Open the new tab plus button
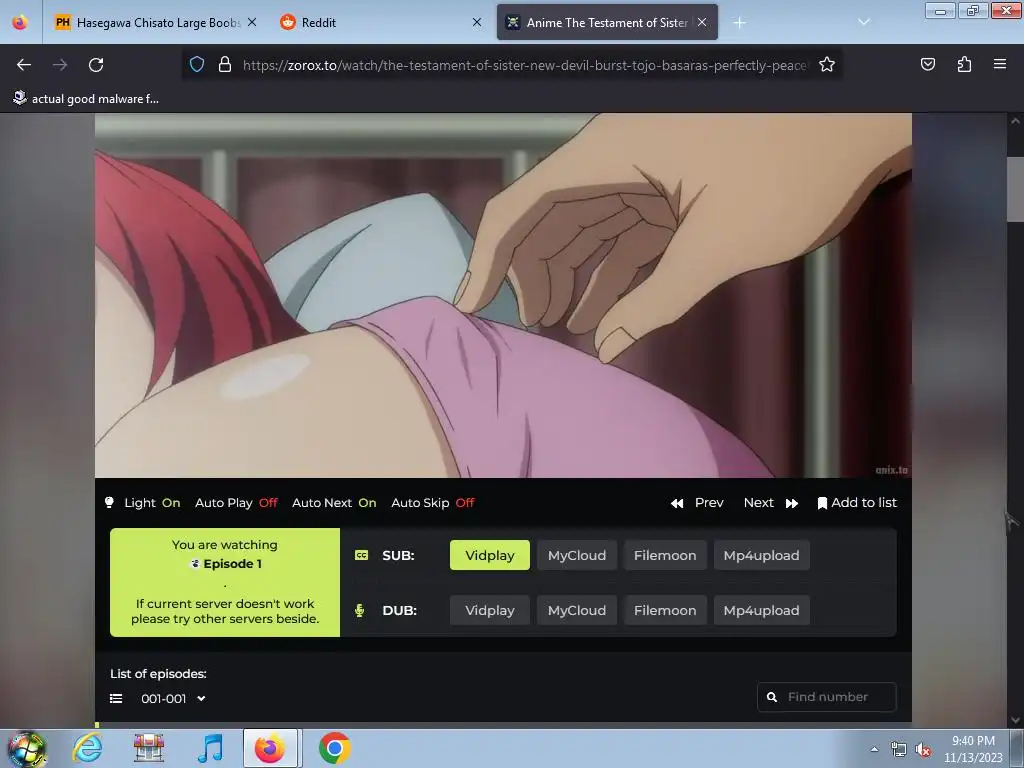 pyautogui.click(x=739, y=23)
